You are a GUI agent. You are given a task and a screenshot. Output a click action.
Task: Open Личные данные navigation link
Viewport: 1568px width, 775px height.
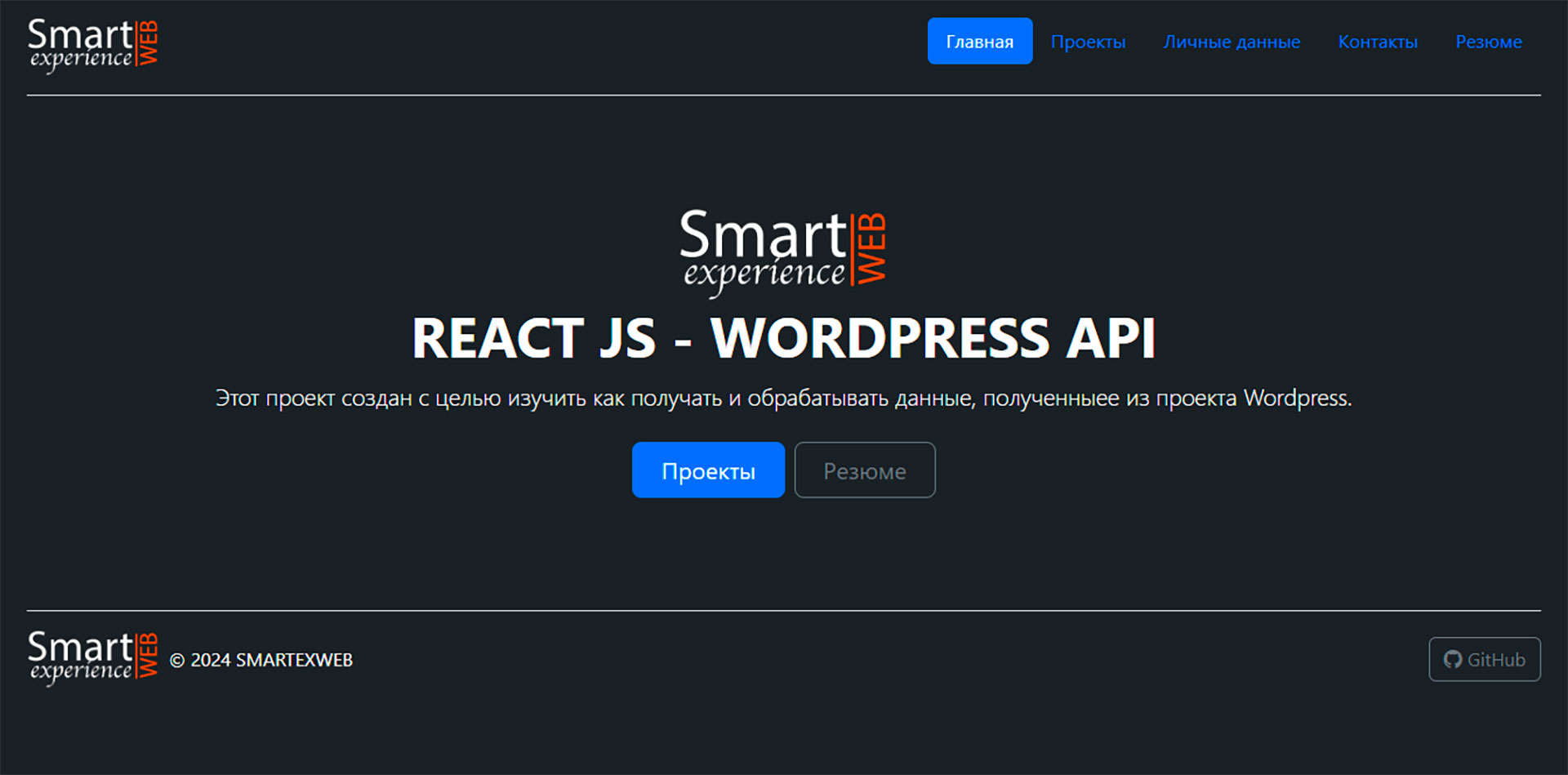1232,42
